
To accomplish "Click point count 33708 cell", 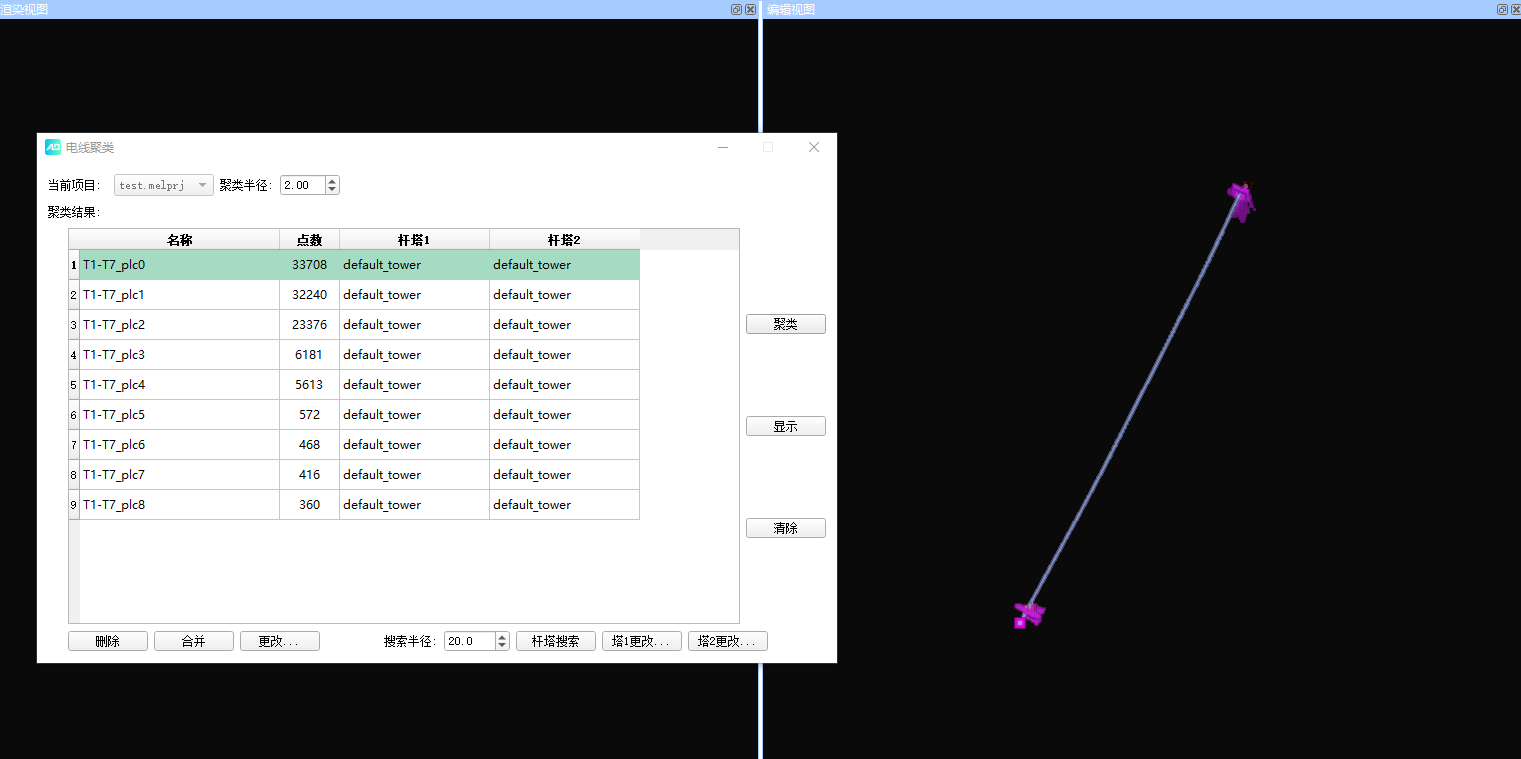I will pyautogui.click(x=310, y=265).
